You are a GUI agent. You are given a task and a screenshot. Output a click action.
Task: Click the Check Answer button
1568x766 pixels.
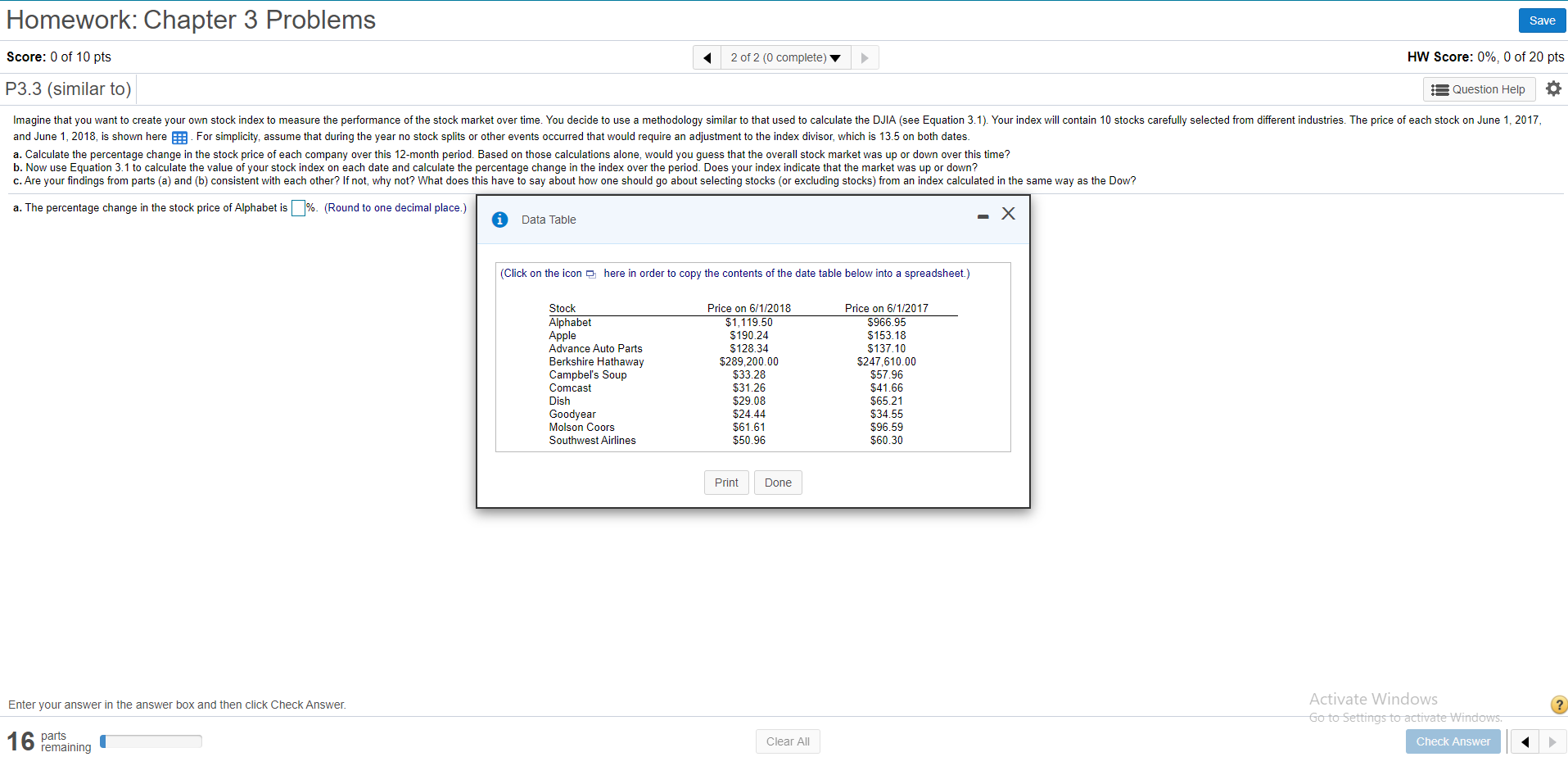click(1453, 741)
